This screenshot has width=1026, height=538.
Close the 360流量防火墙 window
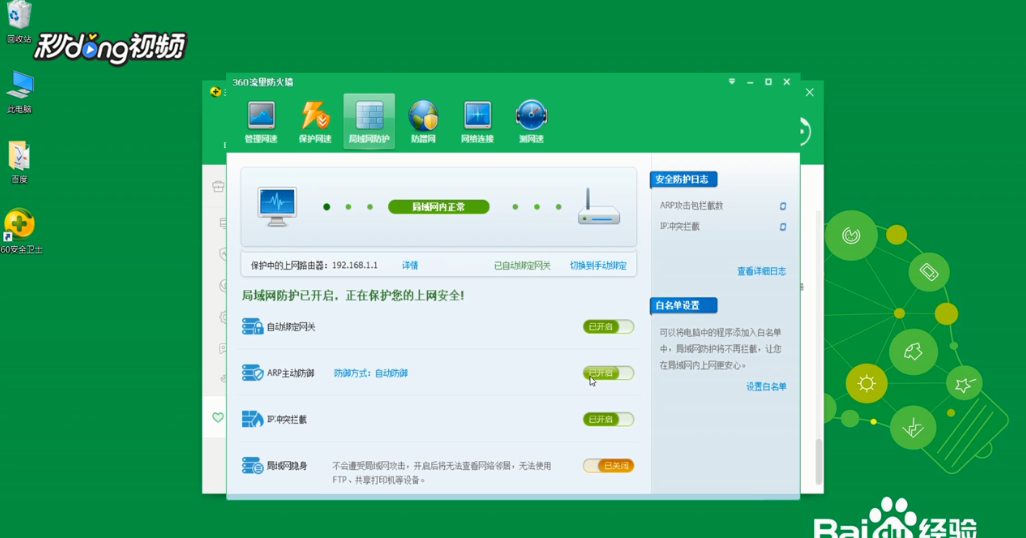coord(787,82)
